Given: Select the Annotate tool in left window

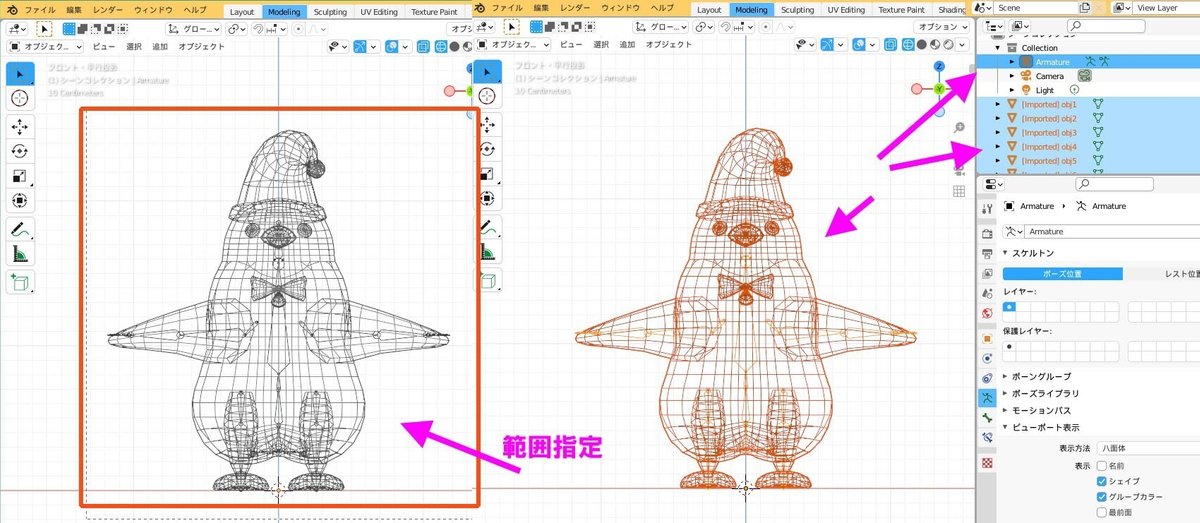Looking at the screenshot, I should pos(20,230).
